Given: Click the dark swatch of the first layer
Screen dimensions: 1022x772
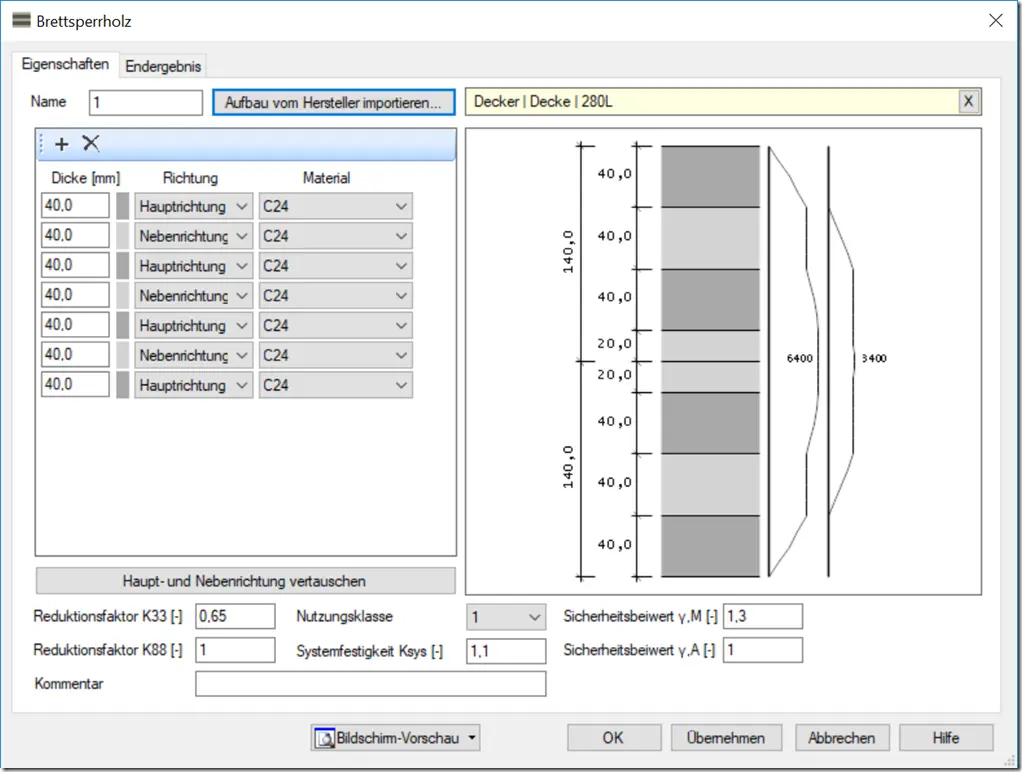Looking at the screenshot, I should coord(123,206).
